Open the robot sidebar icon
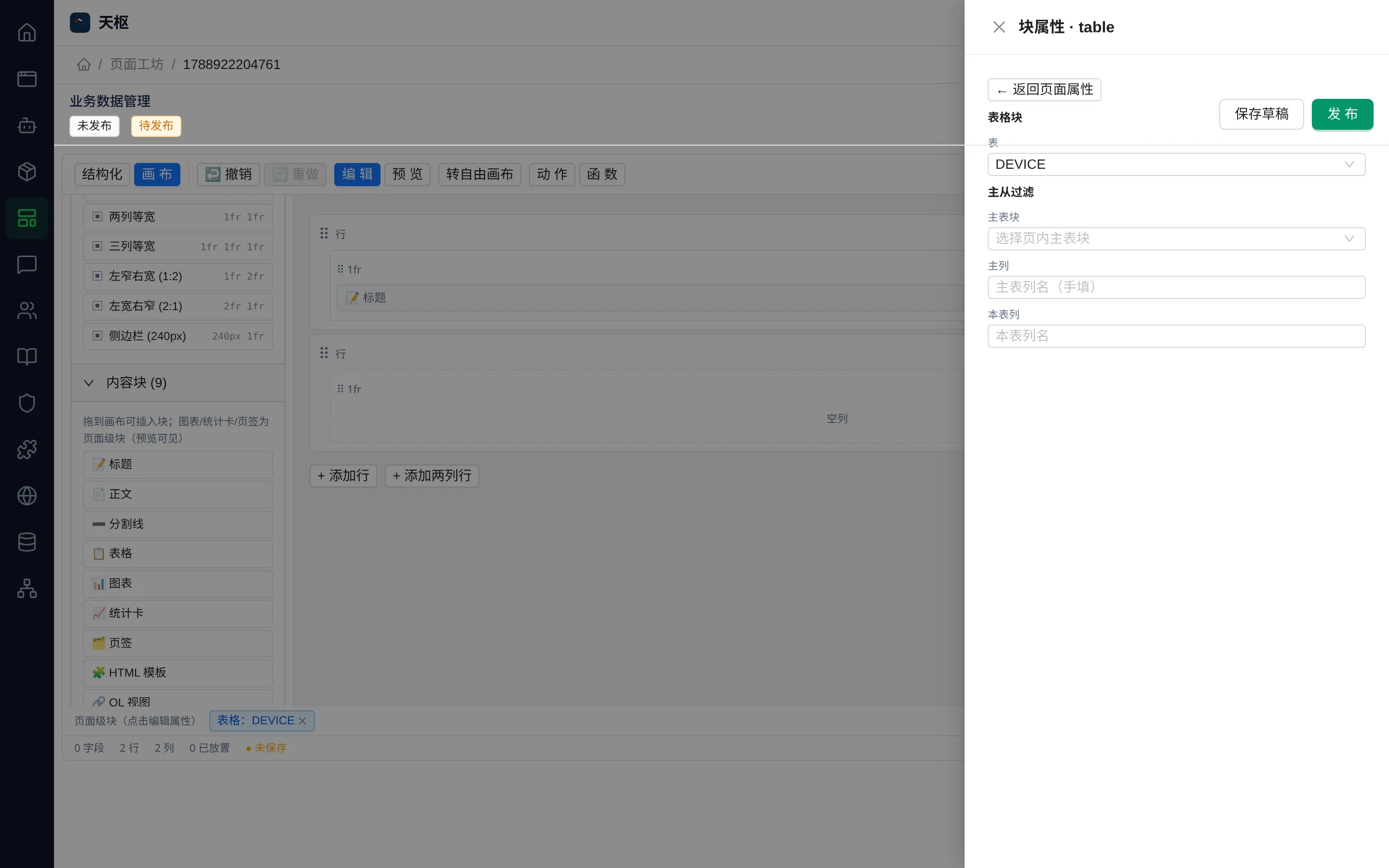Image resolution: width=1389 pixels, height=868 pixels. [27, 125]
